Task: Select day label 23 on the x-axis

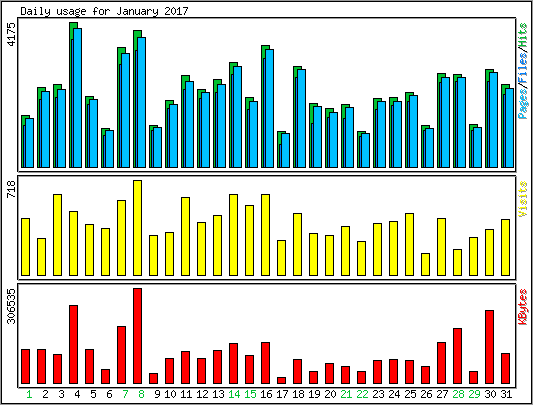Action: click(378, 394)
